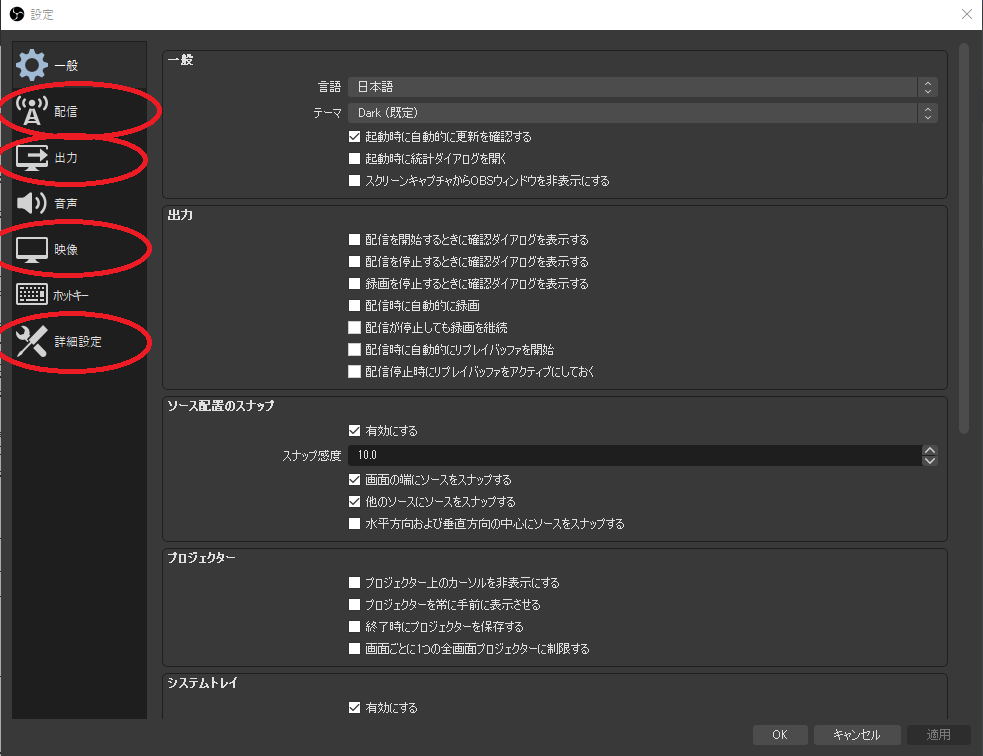Click the 映像 monitor icon

coord(32,249)
